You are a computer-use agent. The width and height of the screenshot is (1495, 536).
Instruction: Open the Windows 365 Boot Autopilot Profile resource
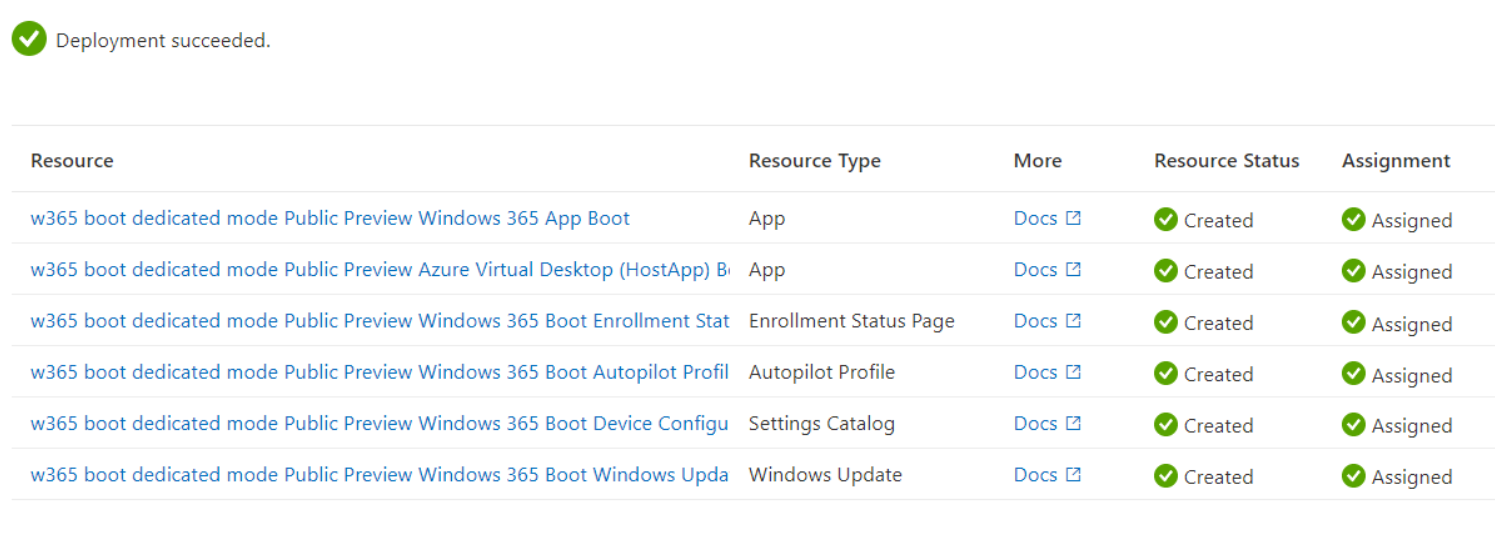coord(380,372)
